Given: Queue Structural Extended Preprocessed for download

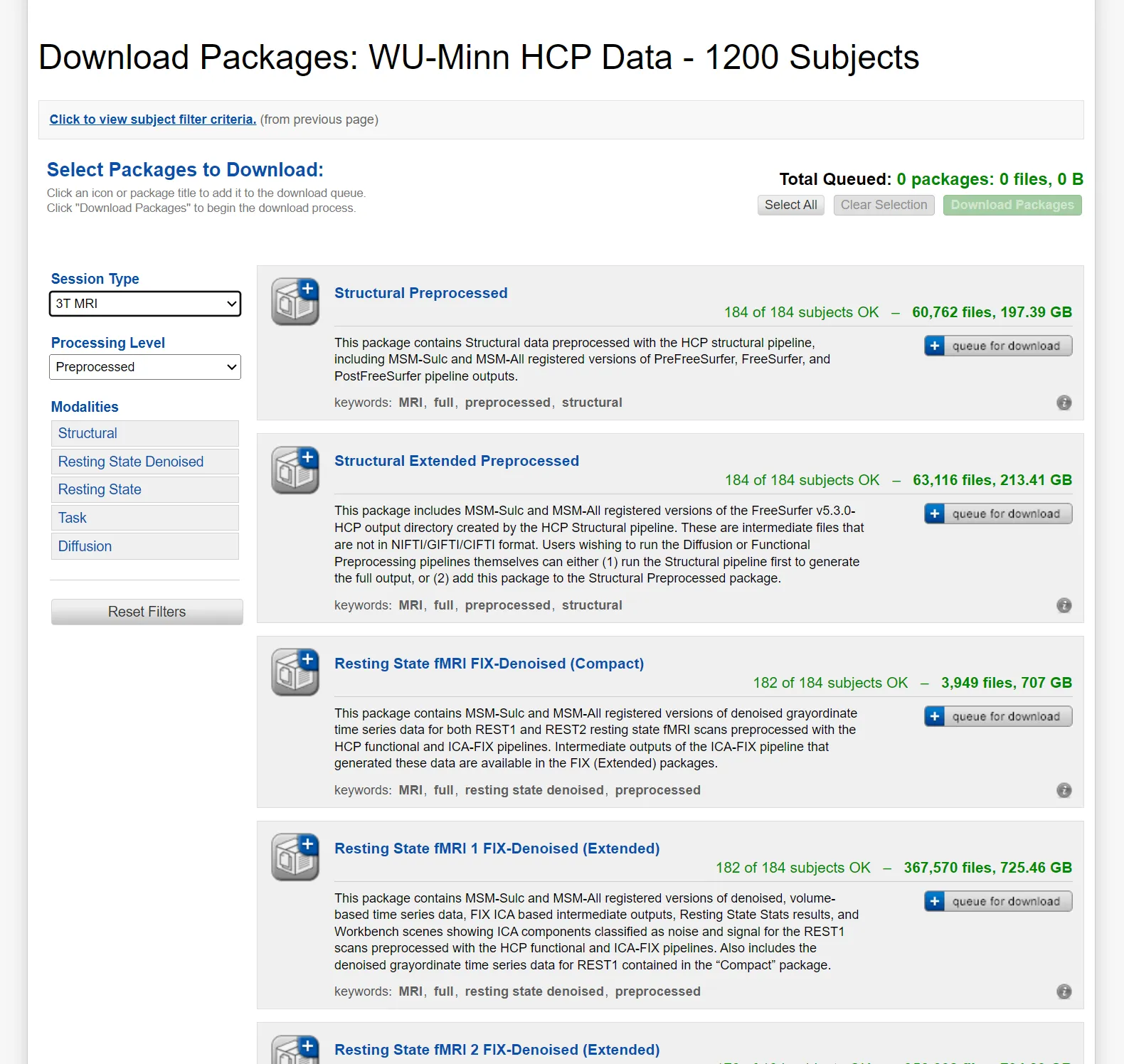Looking at the screenshot, I should (x=998, y=514).
